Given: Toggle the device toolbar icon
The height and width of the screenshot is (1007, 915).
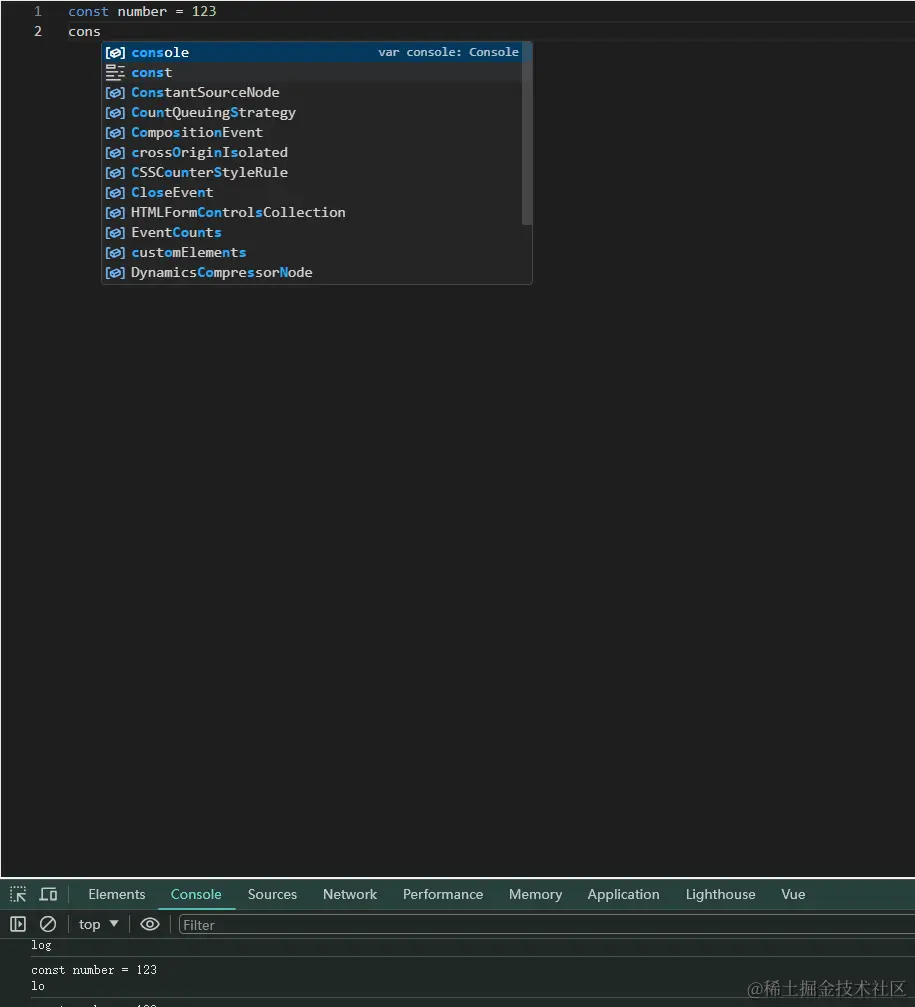Looking at the screenshot, I should (49, 894).
